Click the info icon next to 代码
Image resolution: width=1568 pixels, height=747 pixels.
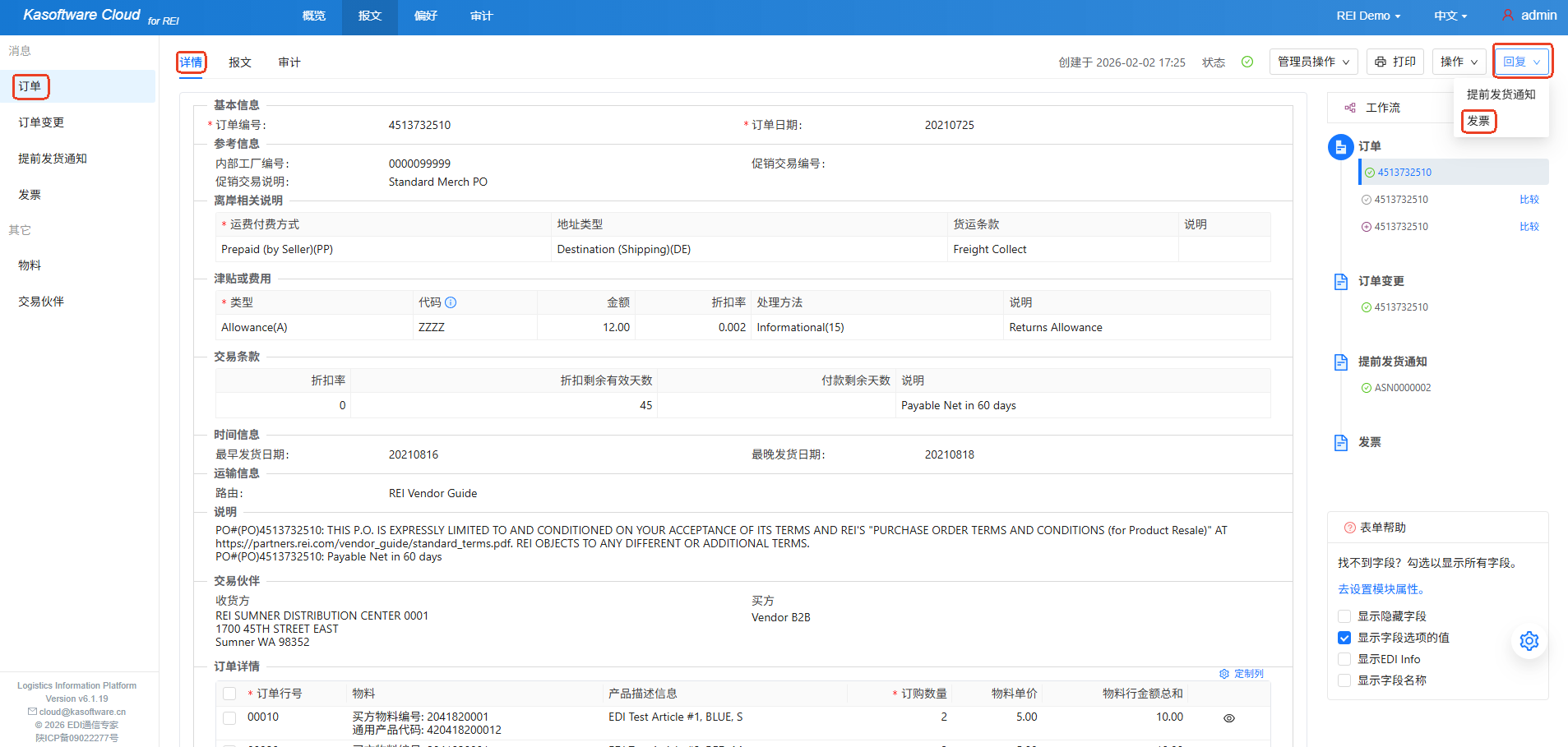(x=451, y=302)
